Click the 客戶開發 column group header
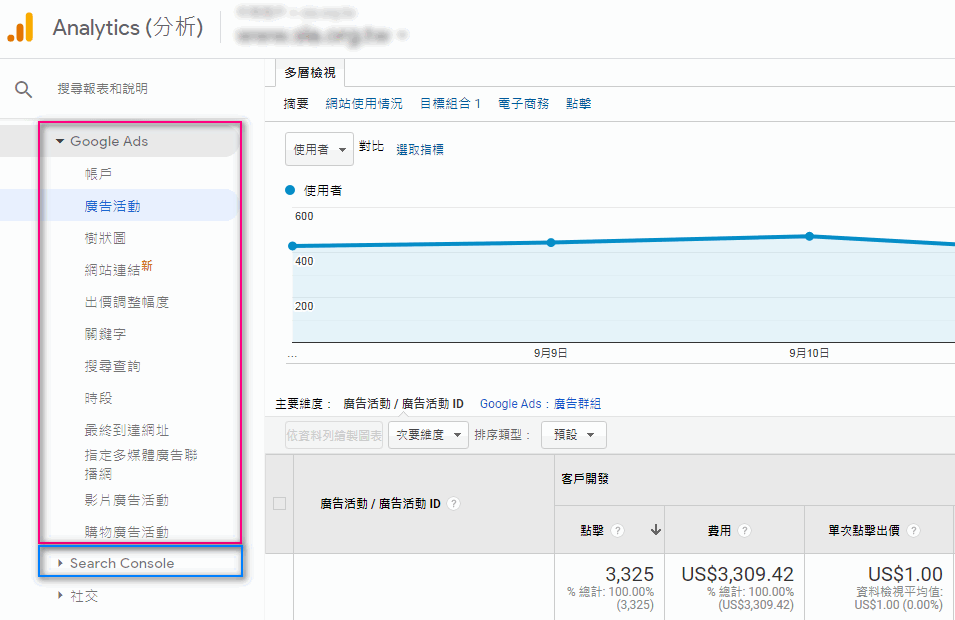The image size is (955, 620). click(585, 479)
